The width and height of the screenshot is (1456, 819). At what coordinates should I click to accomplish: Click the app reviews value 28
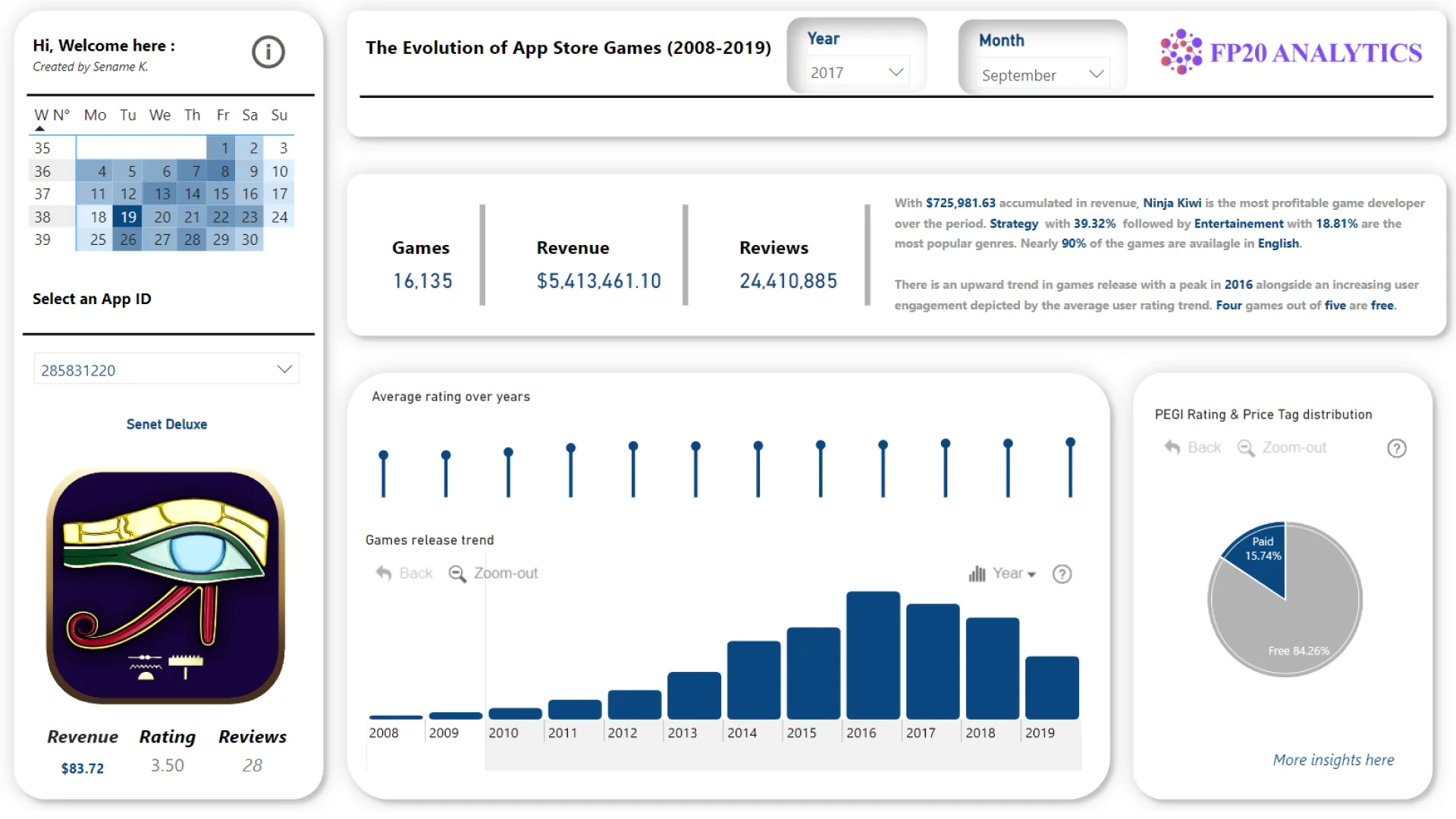tap(253, 766)
